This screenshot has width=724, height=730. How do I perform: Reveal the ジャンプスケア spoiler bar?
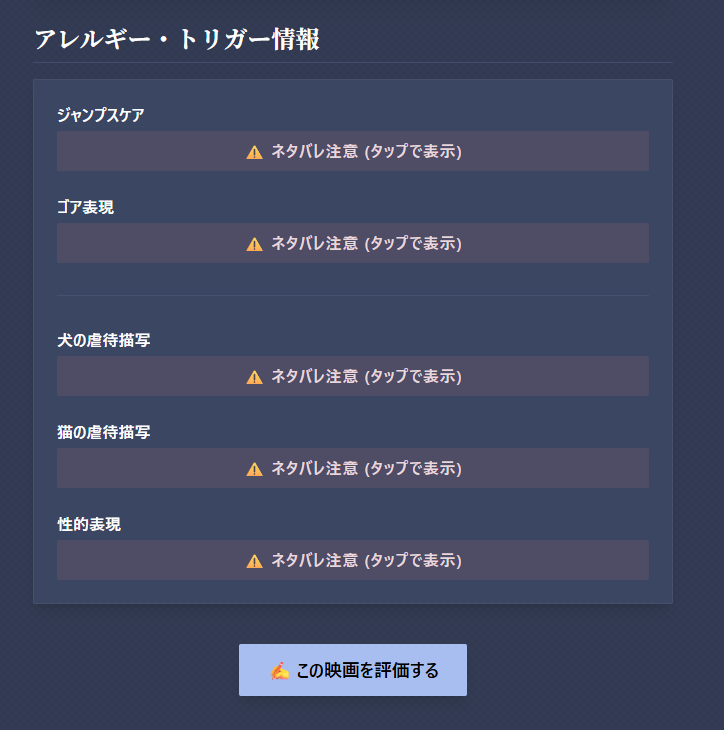click(353, 151)
